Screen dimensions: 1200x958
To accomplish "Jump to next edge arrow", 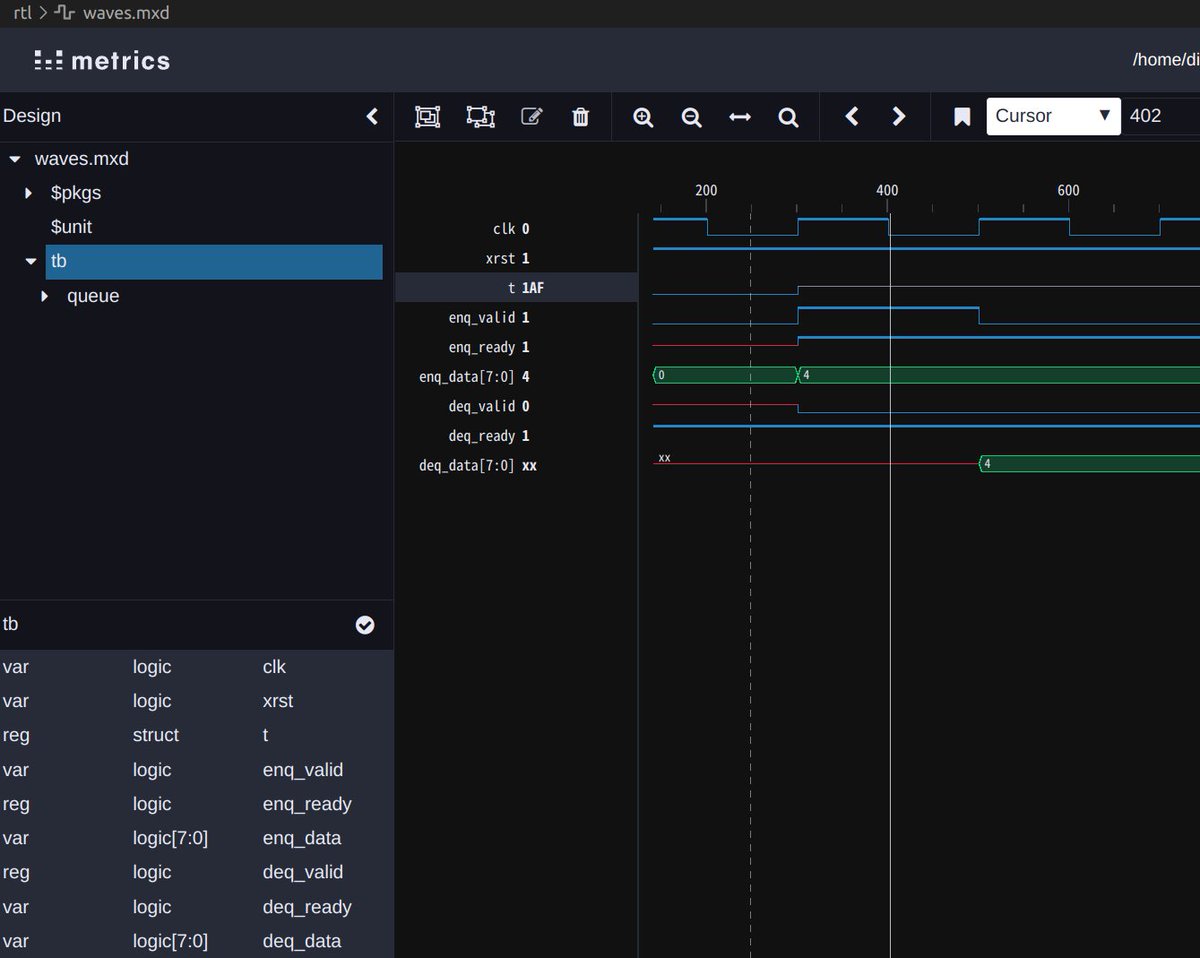I will point(898,116).
